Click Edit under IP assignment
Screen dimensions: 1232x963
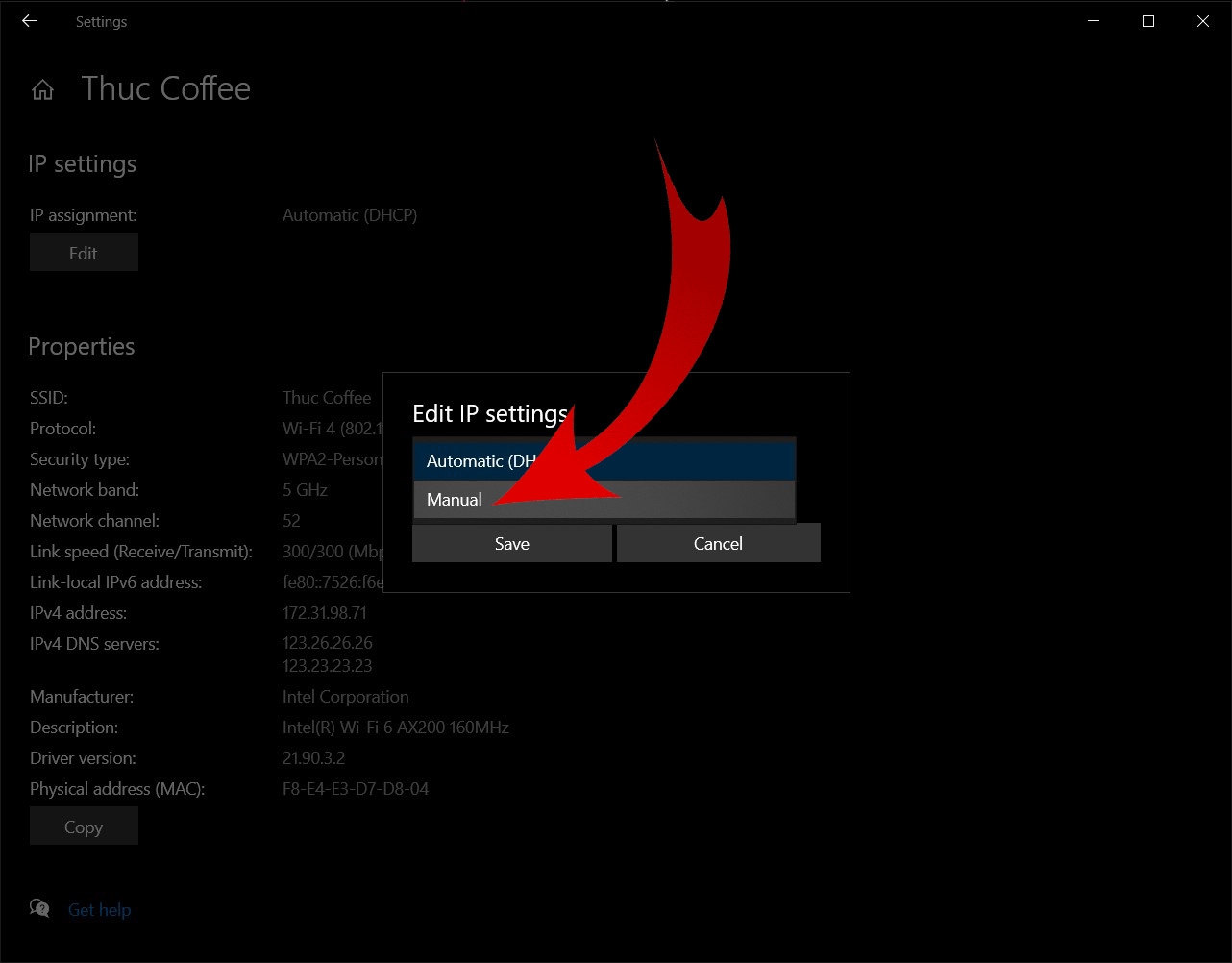coord(84,253)
